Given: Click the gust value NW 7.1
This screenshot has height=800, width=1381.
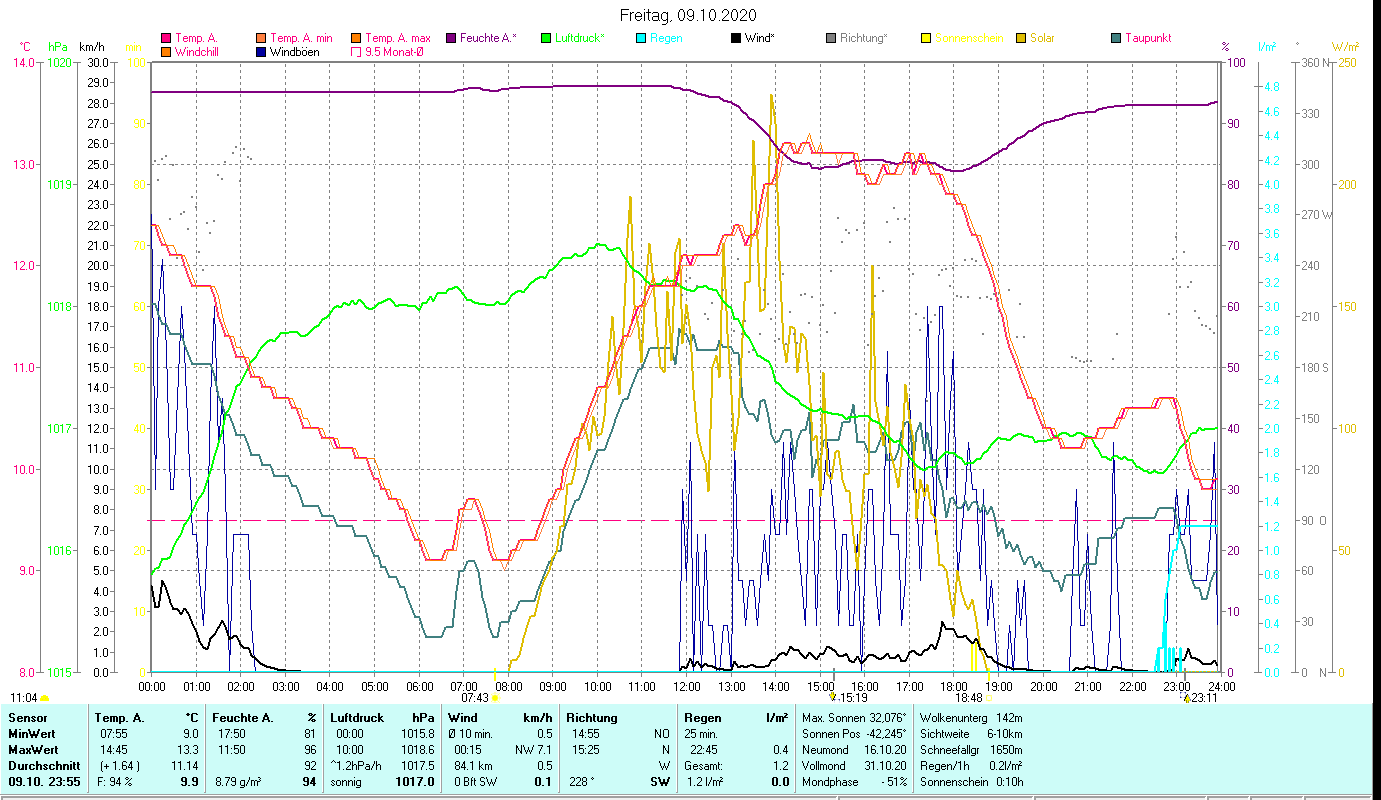Looking at the screenshot, I should click(x=534, y=750).
